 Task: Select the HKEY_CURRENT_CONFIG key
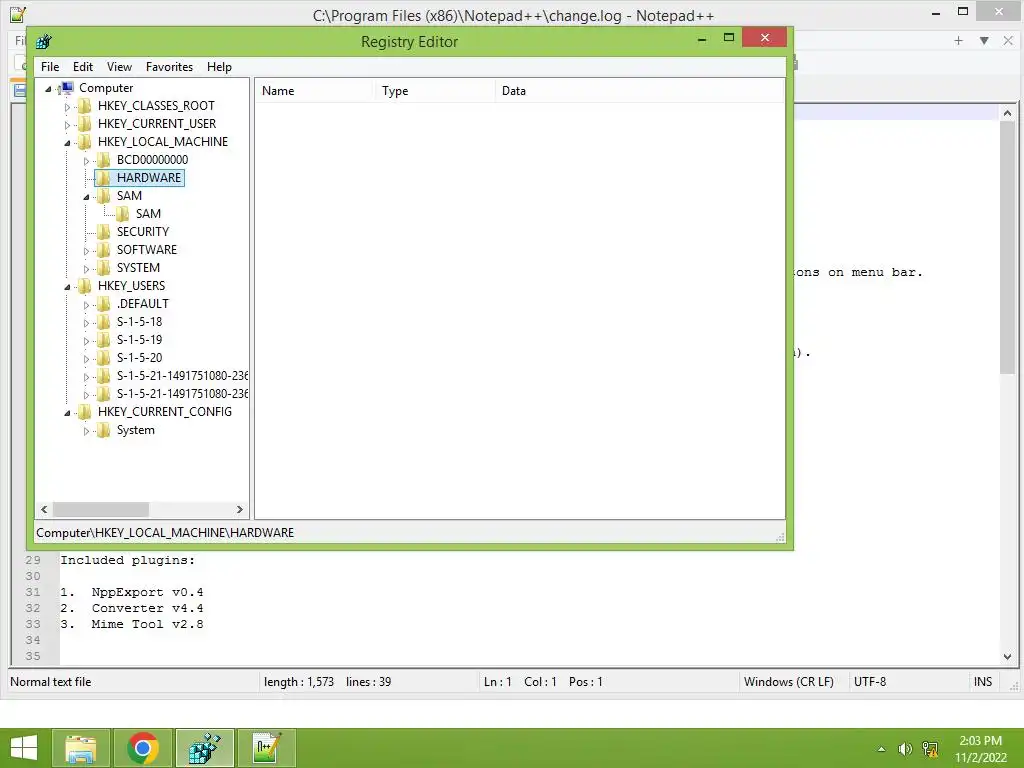pyautogui.click(x=165, y=411)
